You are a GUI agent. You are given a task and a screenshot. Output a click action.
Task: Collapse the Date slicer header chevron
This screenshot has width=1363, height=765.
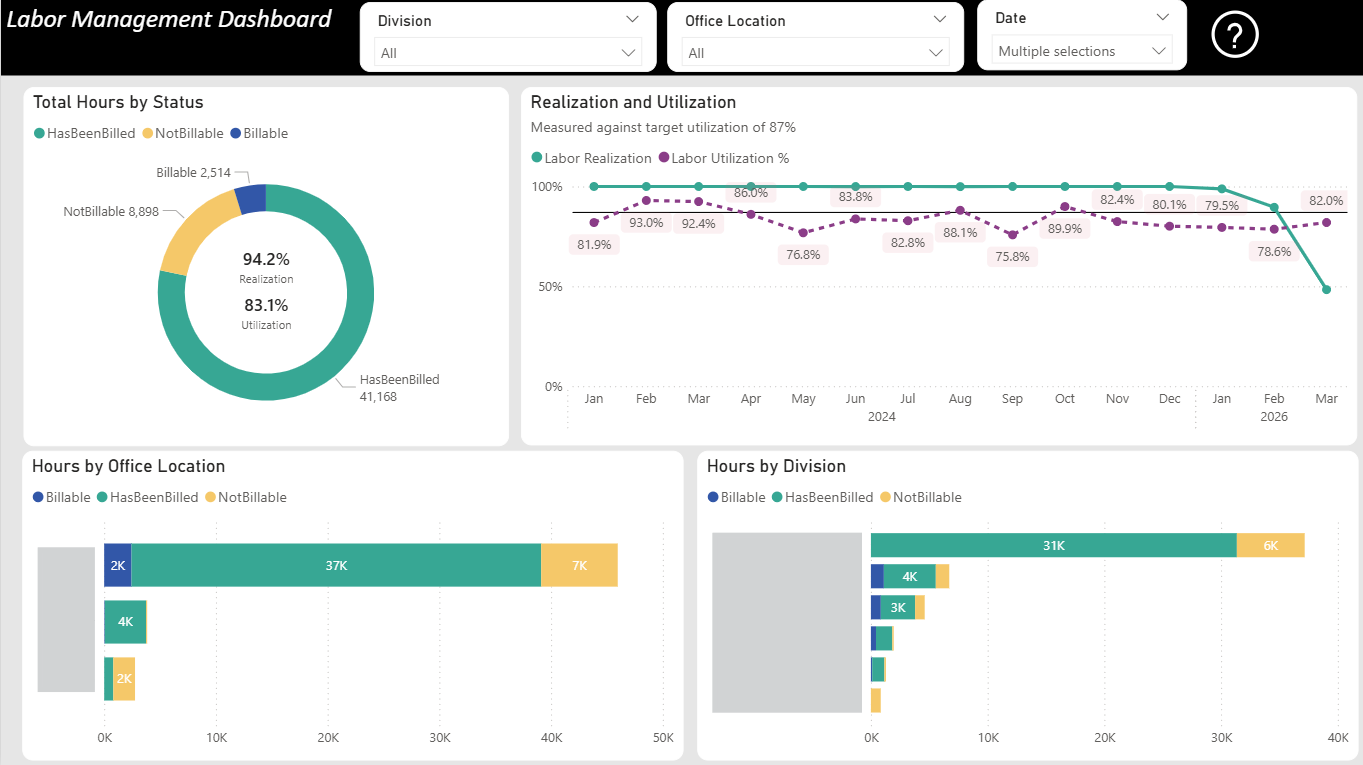click(x=1162, y=17)
